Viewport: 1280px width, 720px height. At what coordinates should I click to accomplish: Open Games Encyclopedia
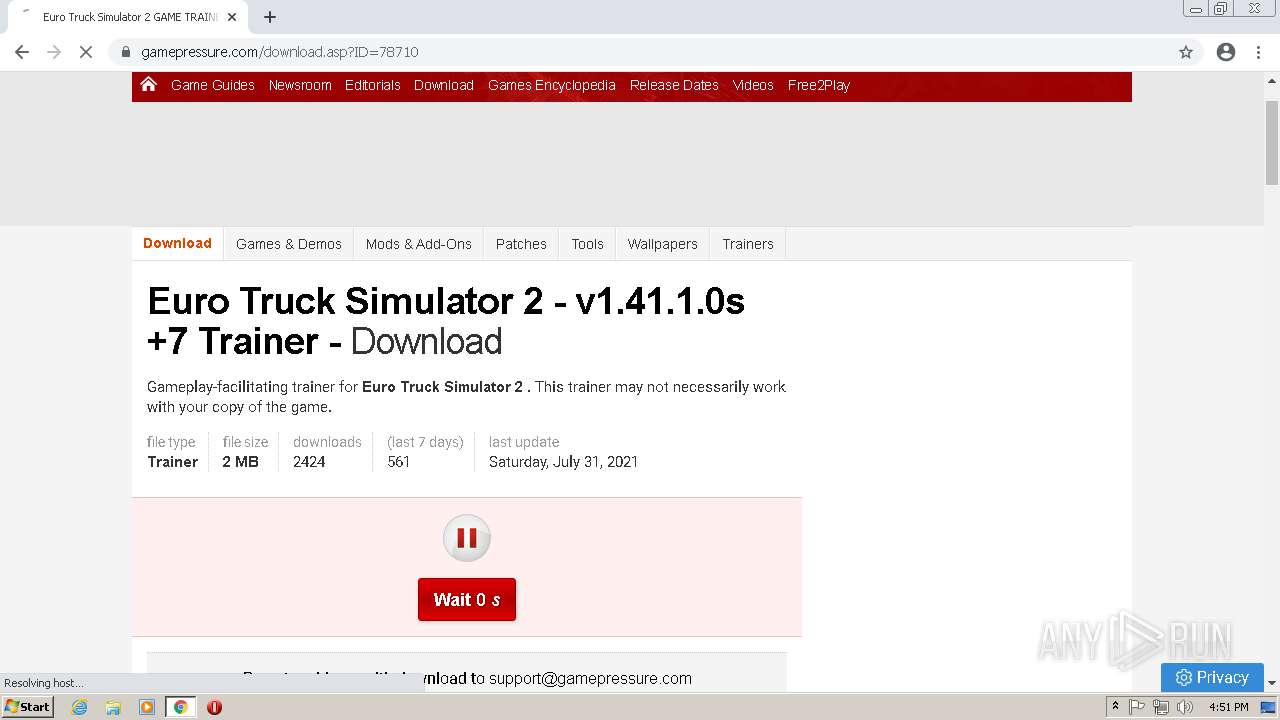point(552,85)
